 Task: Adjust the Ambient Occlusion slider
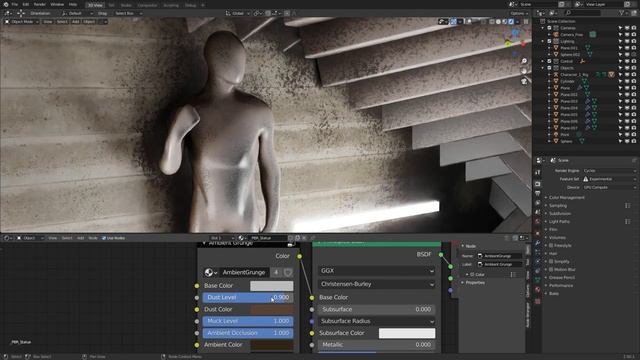(248, 333)
